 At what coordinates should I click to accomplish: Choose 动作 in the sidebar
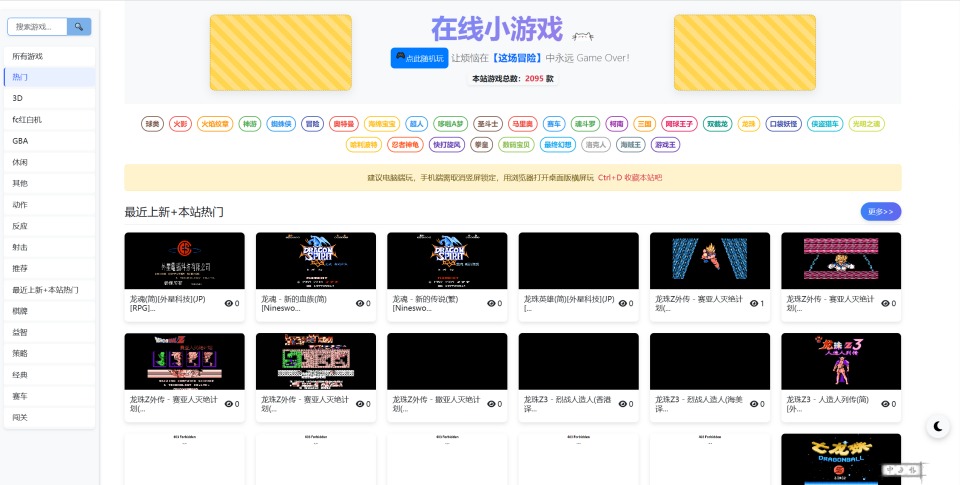tap(50, 205)
